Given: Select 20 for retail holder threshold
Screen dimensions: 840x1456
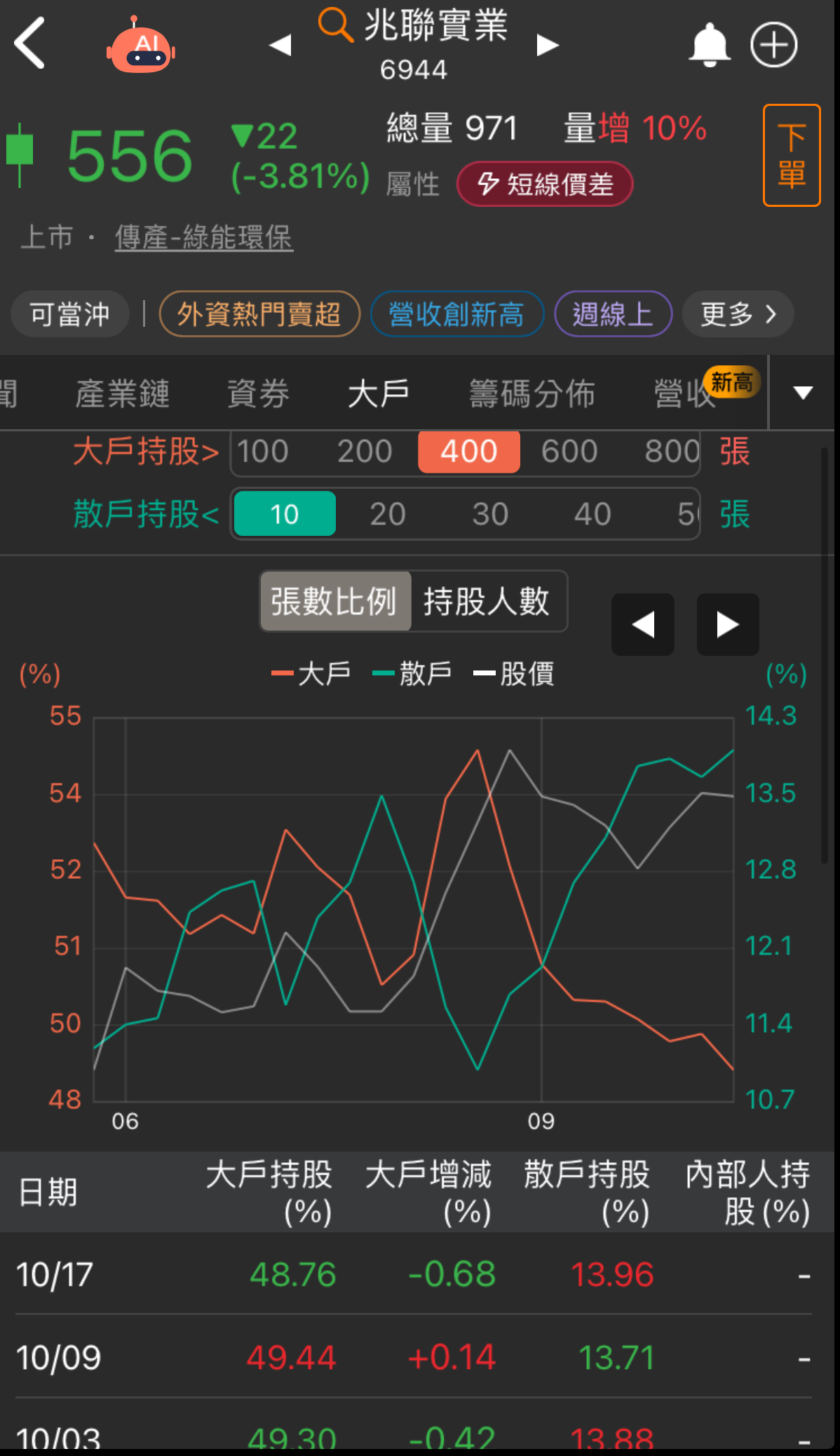Looking at the screenshot, I should coord(387,514).
